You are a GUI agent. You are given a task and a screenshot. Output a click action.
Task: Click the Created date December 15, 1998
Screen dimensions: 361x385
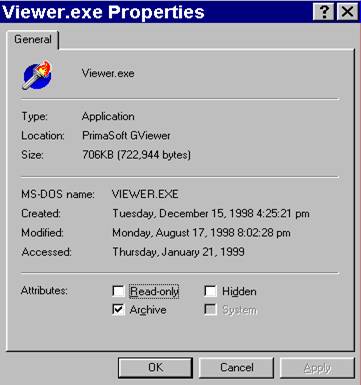[211, 214]
